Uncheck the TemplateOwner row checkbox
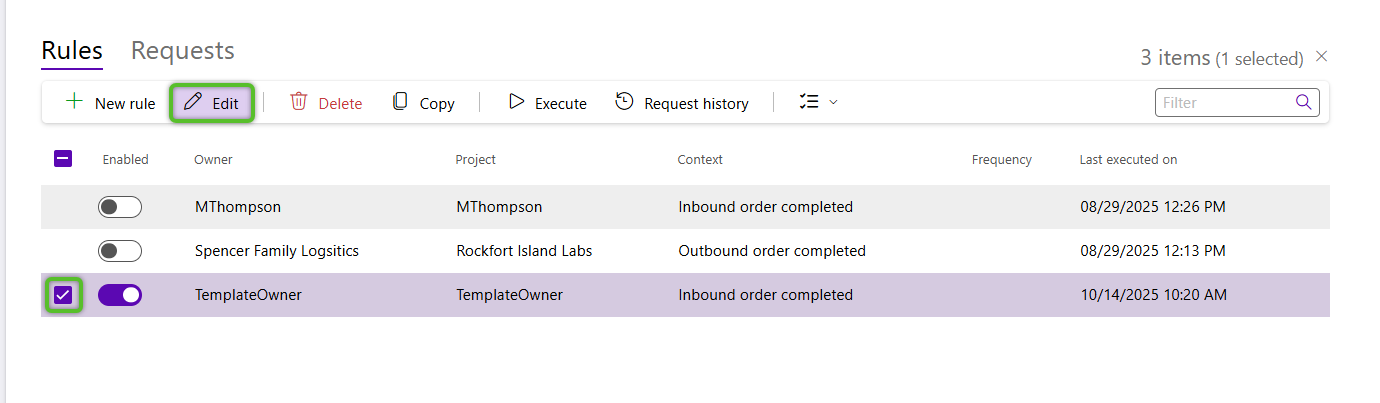 (x=63, y=295)
